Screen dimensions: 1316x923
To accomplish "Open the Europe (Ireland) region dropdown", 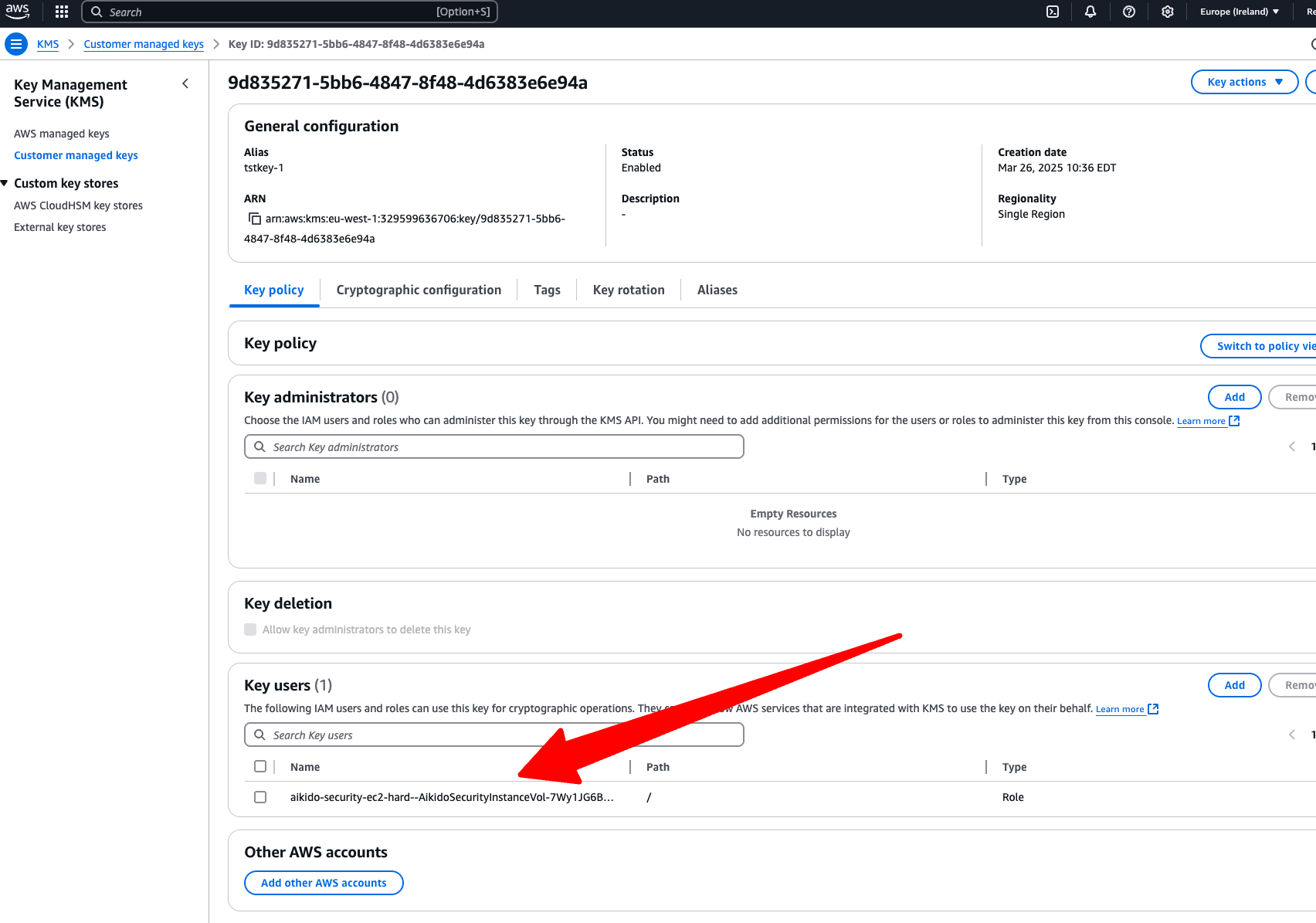I will (x=1240, y=12).
